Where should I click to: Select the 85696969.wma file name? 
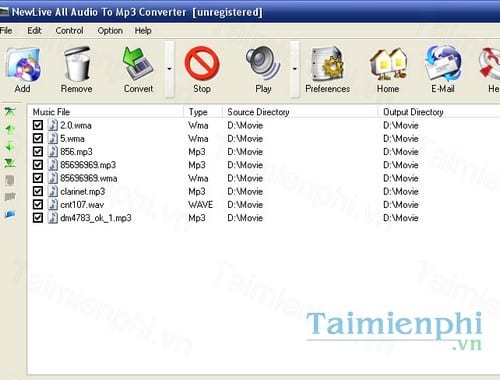pyautogui.click(x=89, y=178)
